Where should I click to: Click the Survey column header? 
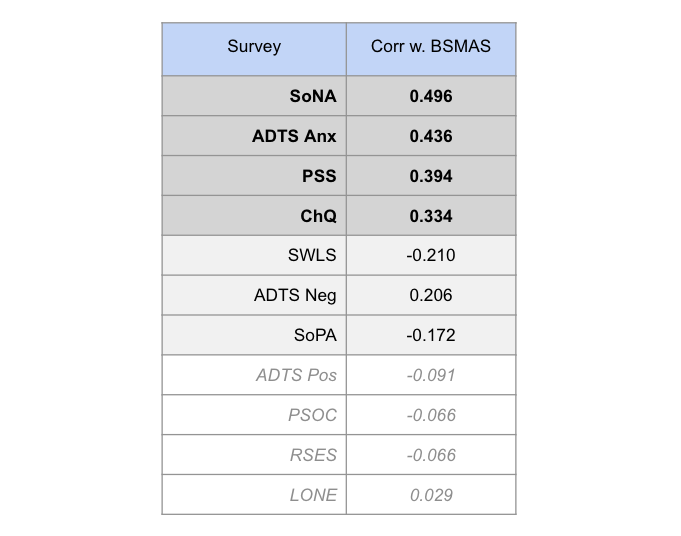click(x=254, y=49)
